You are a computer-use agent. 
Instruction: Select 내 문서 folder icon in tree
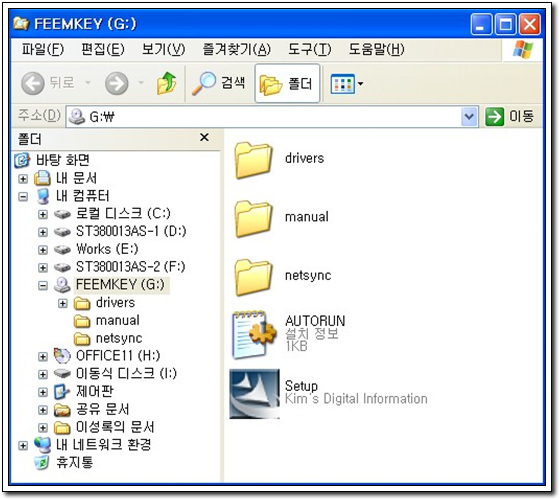coord(42,178)
